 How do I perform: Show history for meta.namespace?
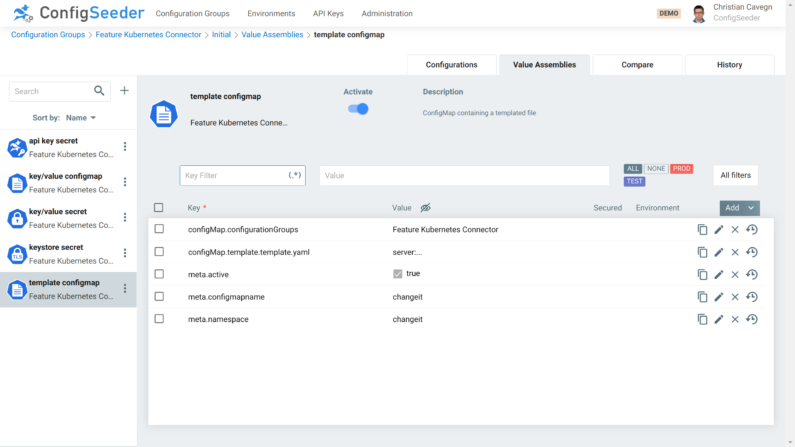[752, 319]
